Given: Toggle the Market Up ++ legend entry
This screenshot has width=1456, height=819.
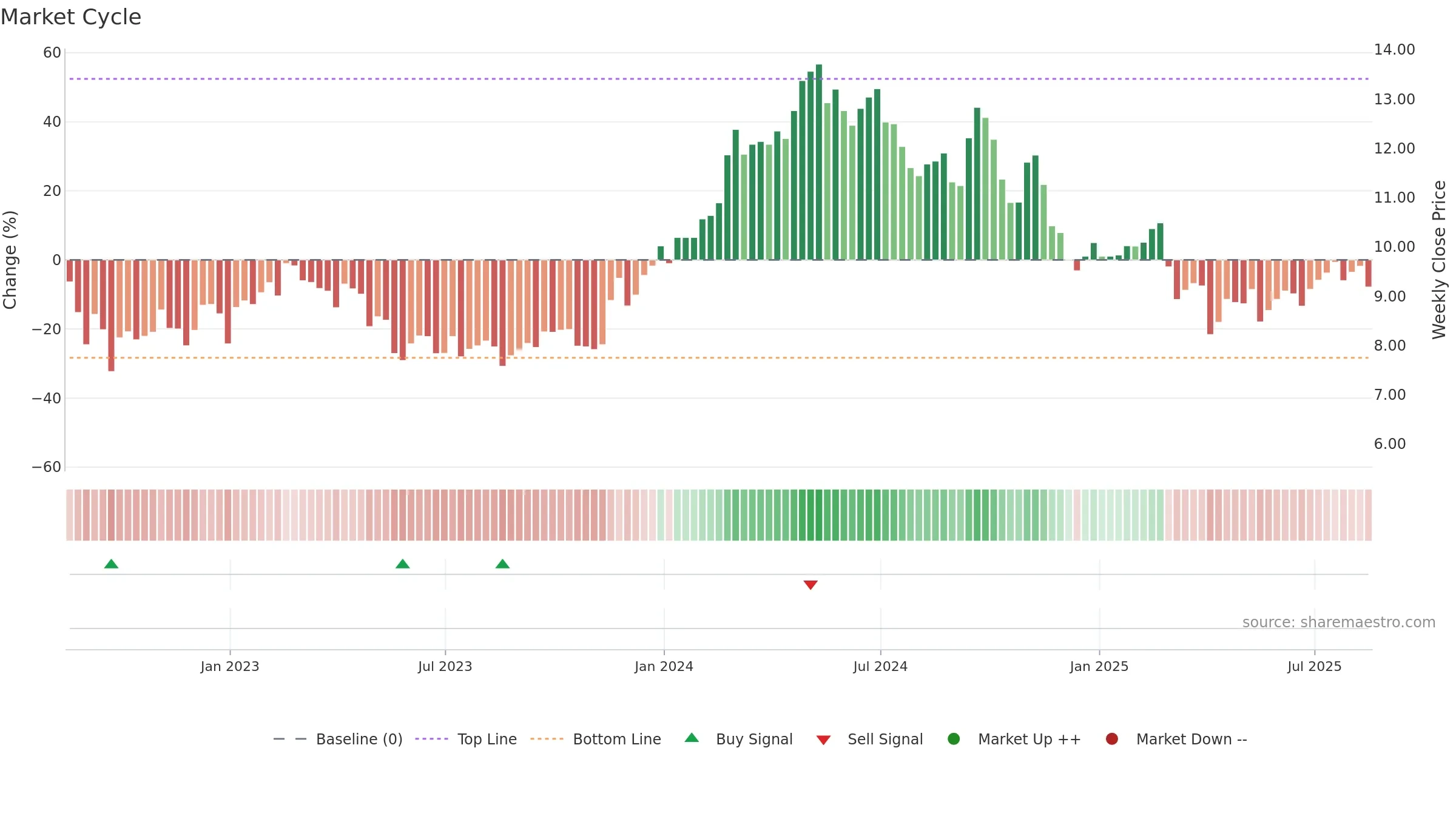Looking at the screenshot, I should (1014, 739).
